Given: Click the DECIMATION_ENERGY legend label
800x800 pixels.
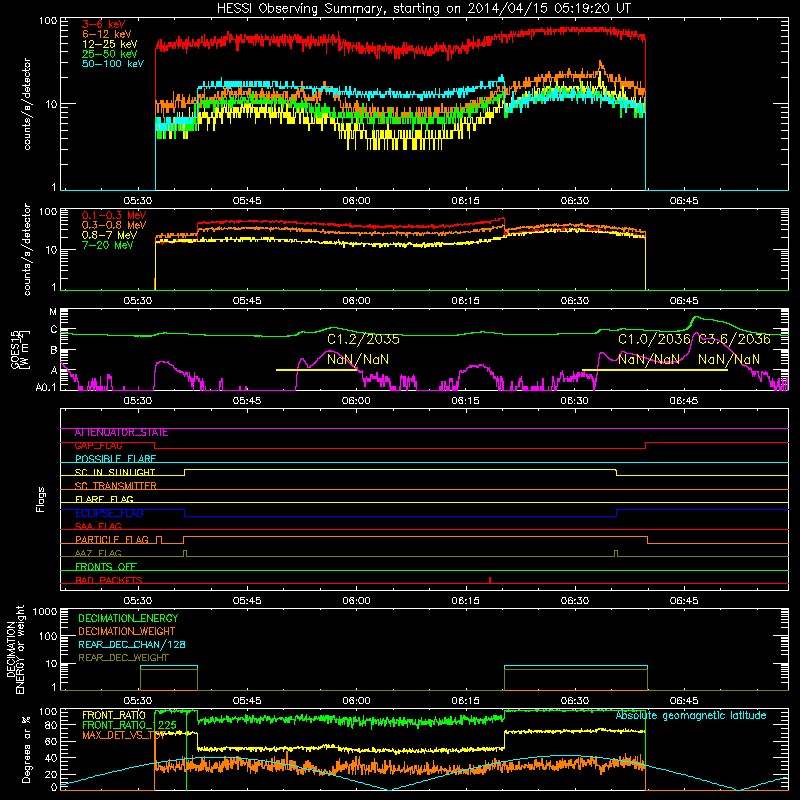Looking at the screenshot, I should coord(128,618).
